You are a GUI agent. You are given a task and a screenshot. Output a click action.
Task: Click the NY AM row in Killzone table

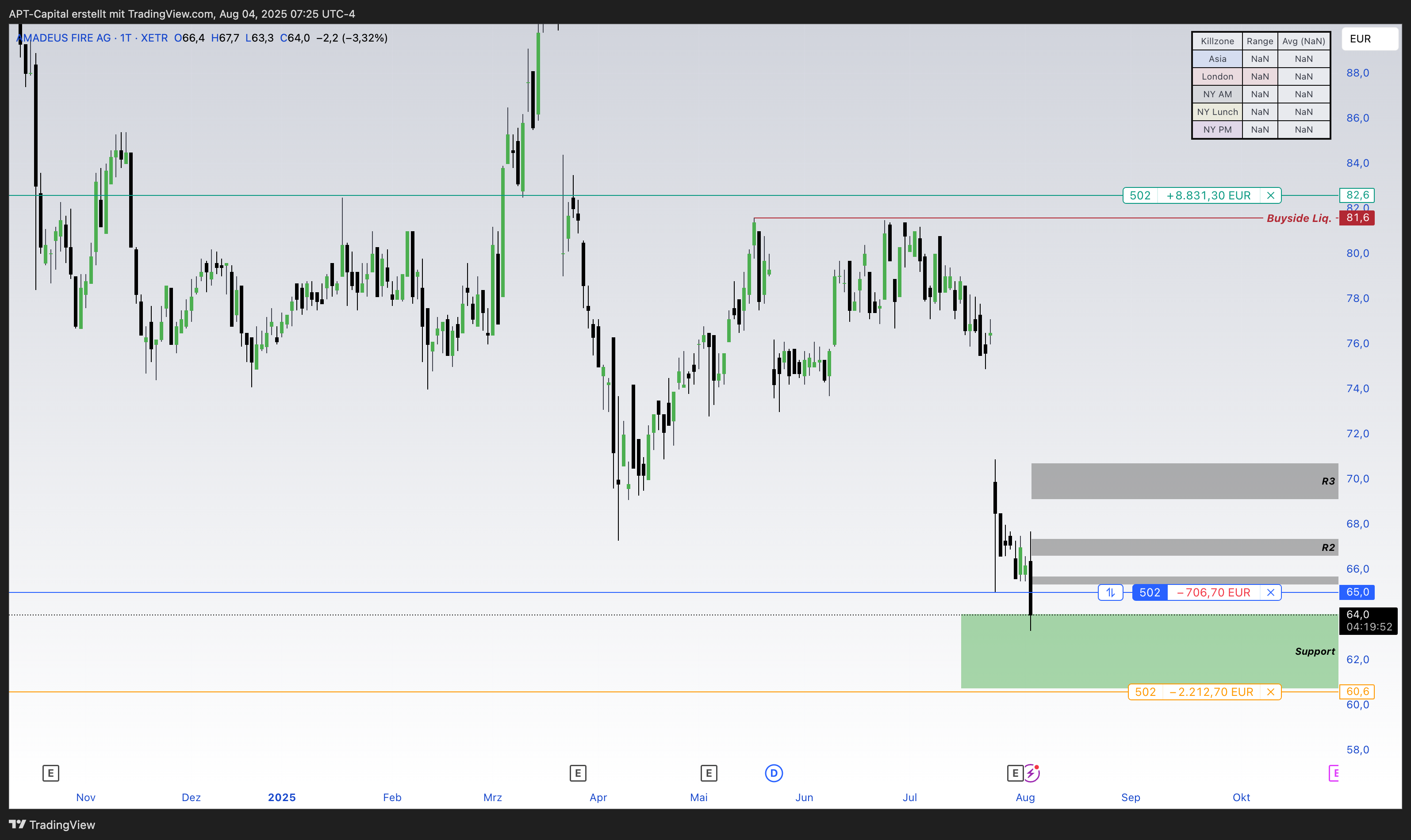tap(1261, 94)
